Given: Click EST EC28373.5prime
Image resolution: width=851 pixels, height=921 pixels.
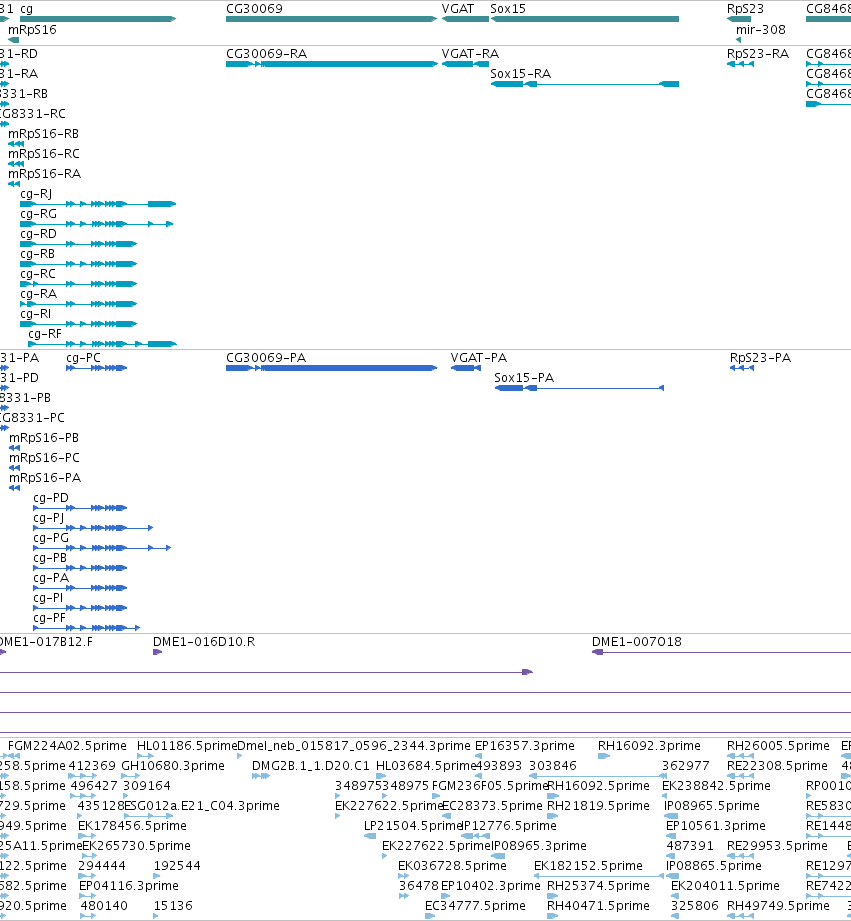Looking at the screenshot, I should pyautogui.click(x=492, y=805).
